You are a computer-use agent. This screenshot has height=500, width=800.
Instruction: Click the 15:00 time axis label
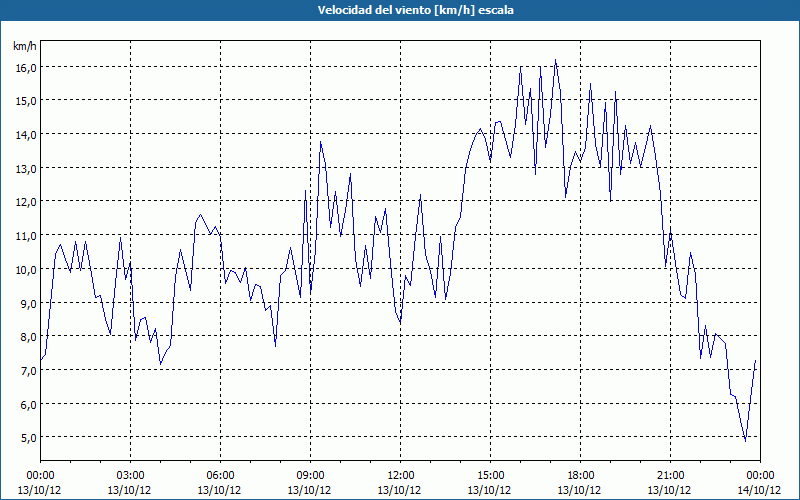point(490,476)
